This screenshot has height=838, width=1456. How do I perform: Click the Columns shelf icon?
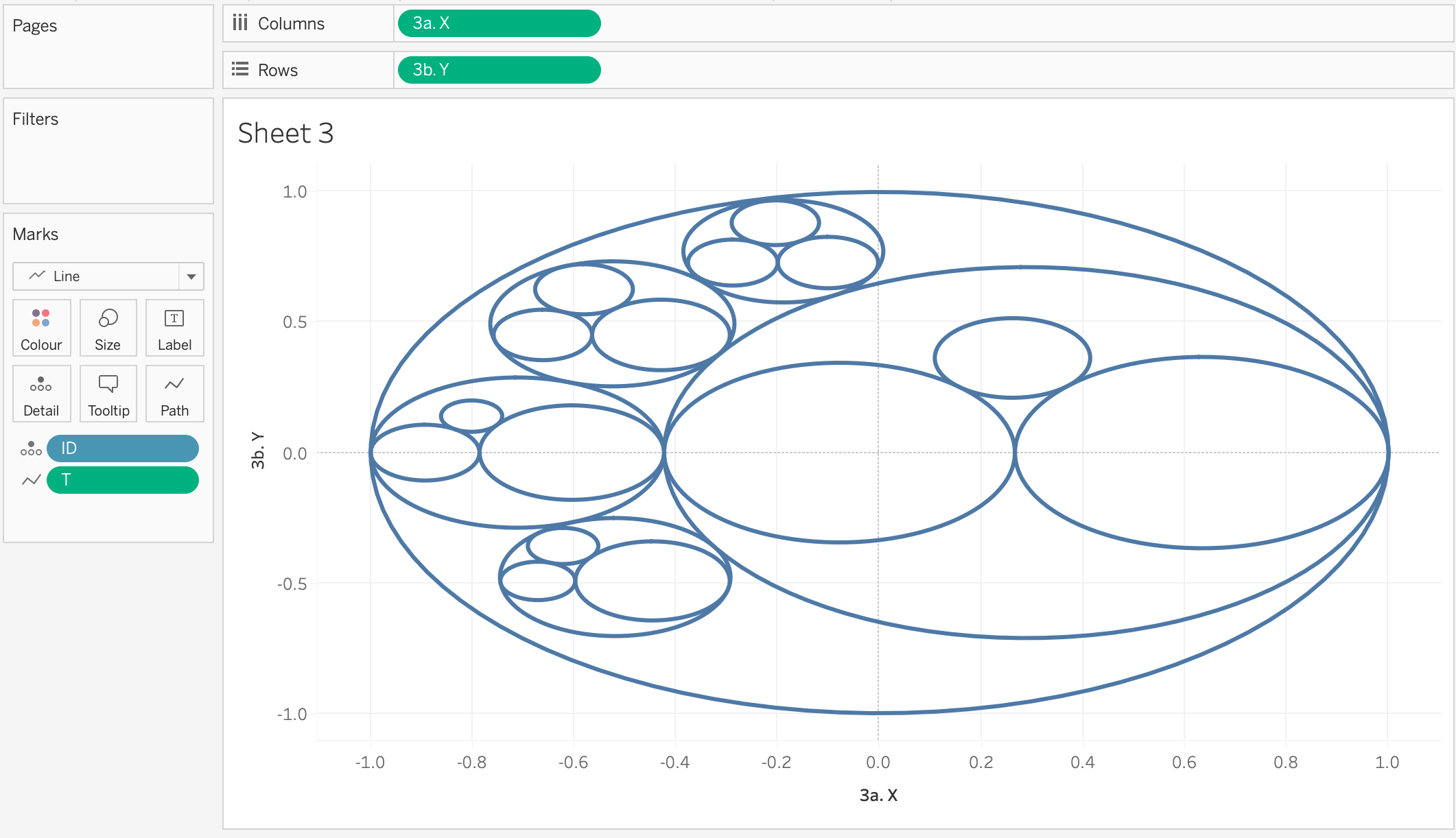[239, 23]
